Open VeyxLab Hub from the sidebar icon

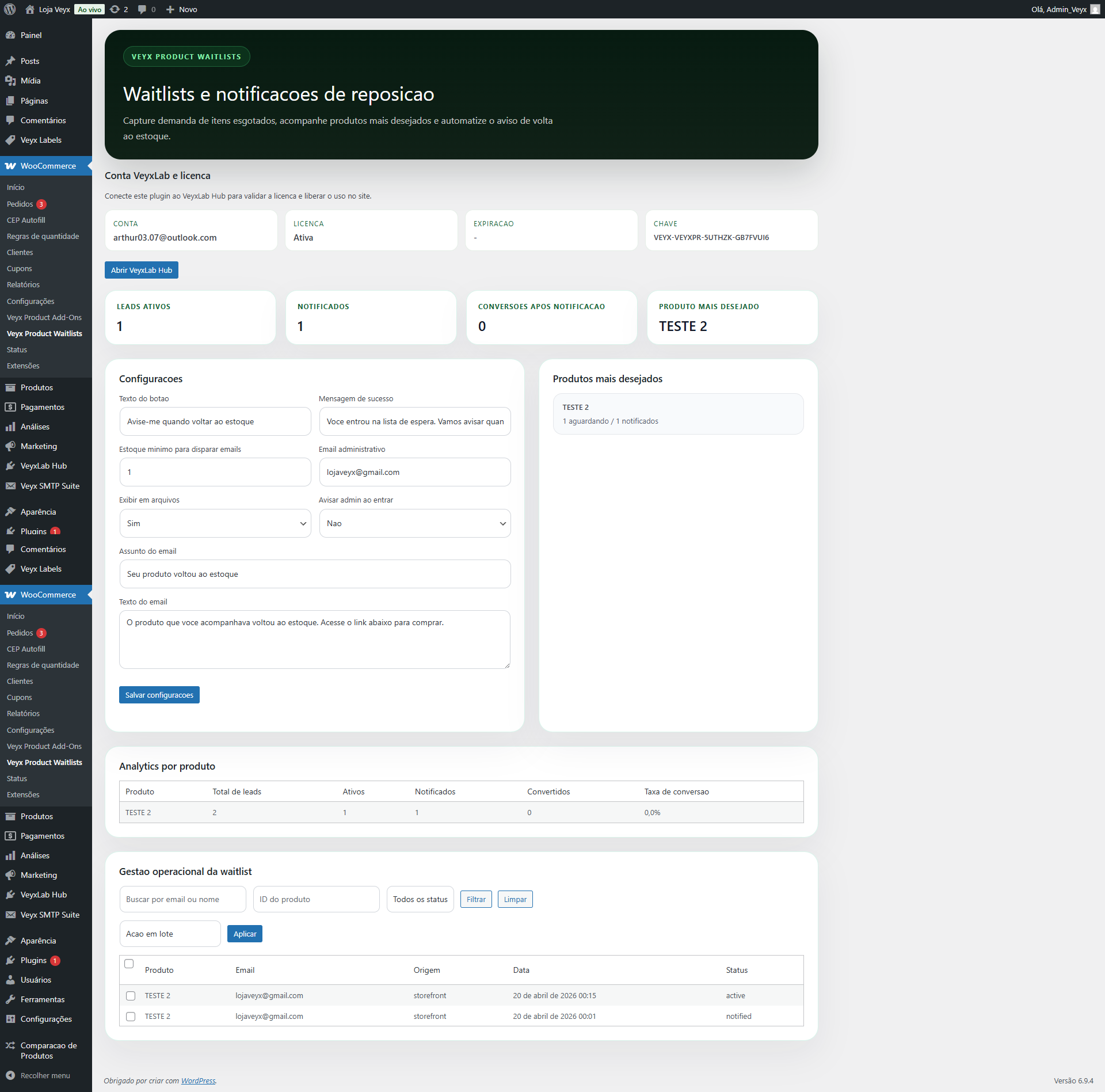pos(10,466)
